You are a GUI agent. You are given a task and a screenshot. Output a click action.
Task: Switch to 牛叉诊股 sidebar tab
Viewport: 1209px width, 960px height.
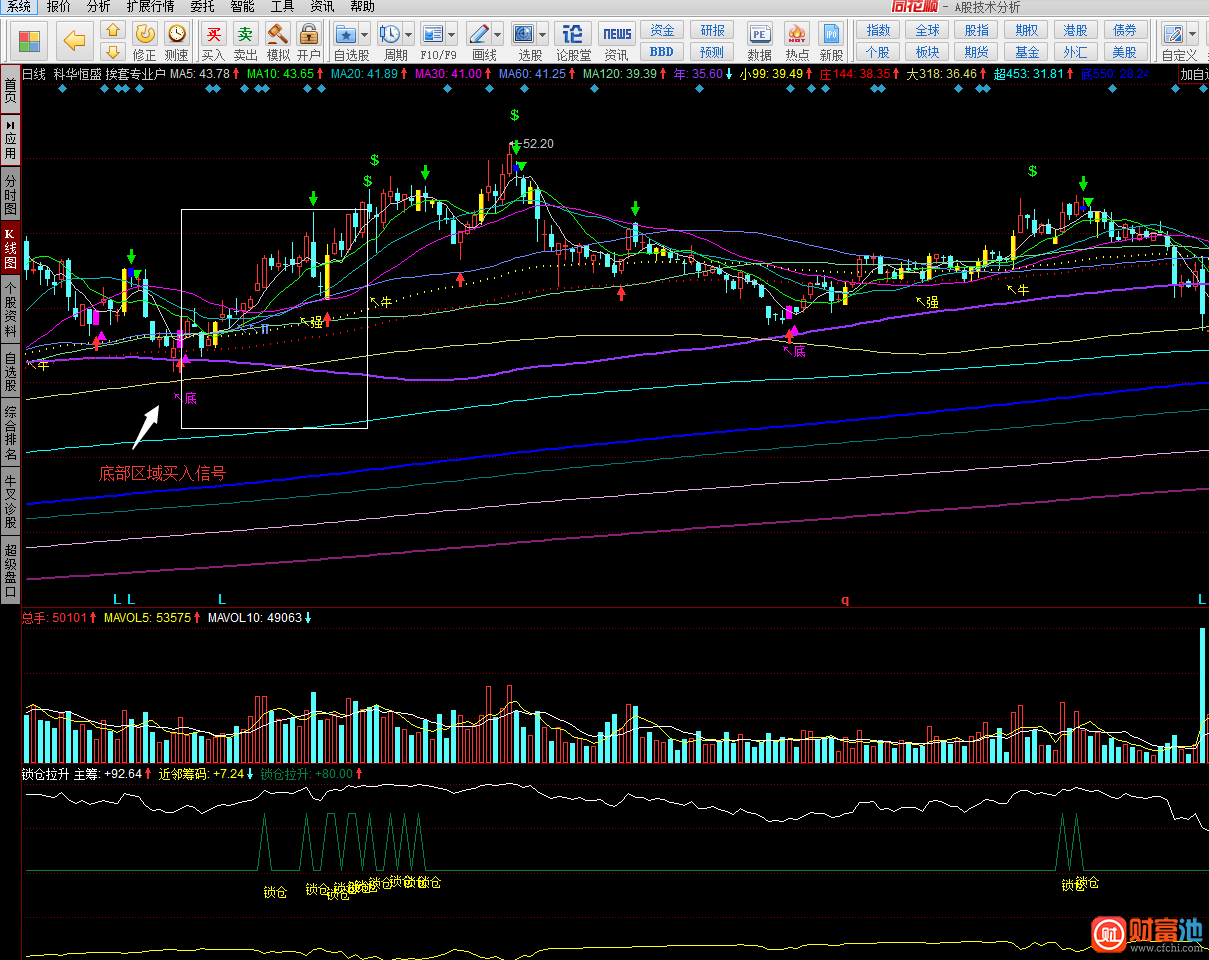pos(10,500)
